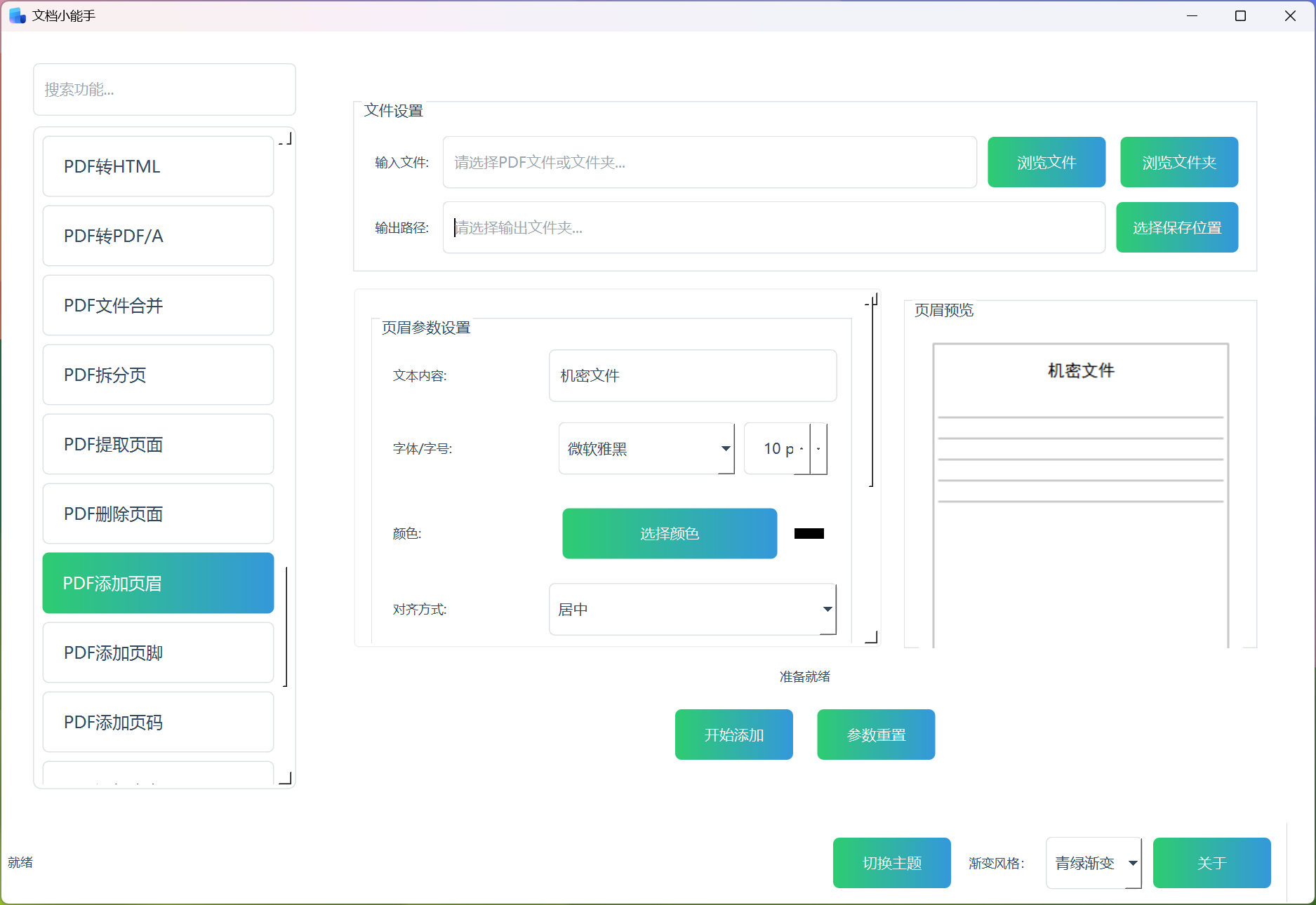Click the 浏览文件 button
This screenshot has width=1316, height=905.
point(1046,162)
